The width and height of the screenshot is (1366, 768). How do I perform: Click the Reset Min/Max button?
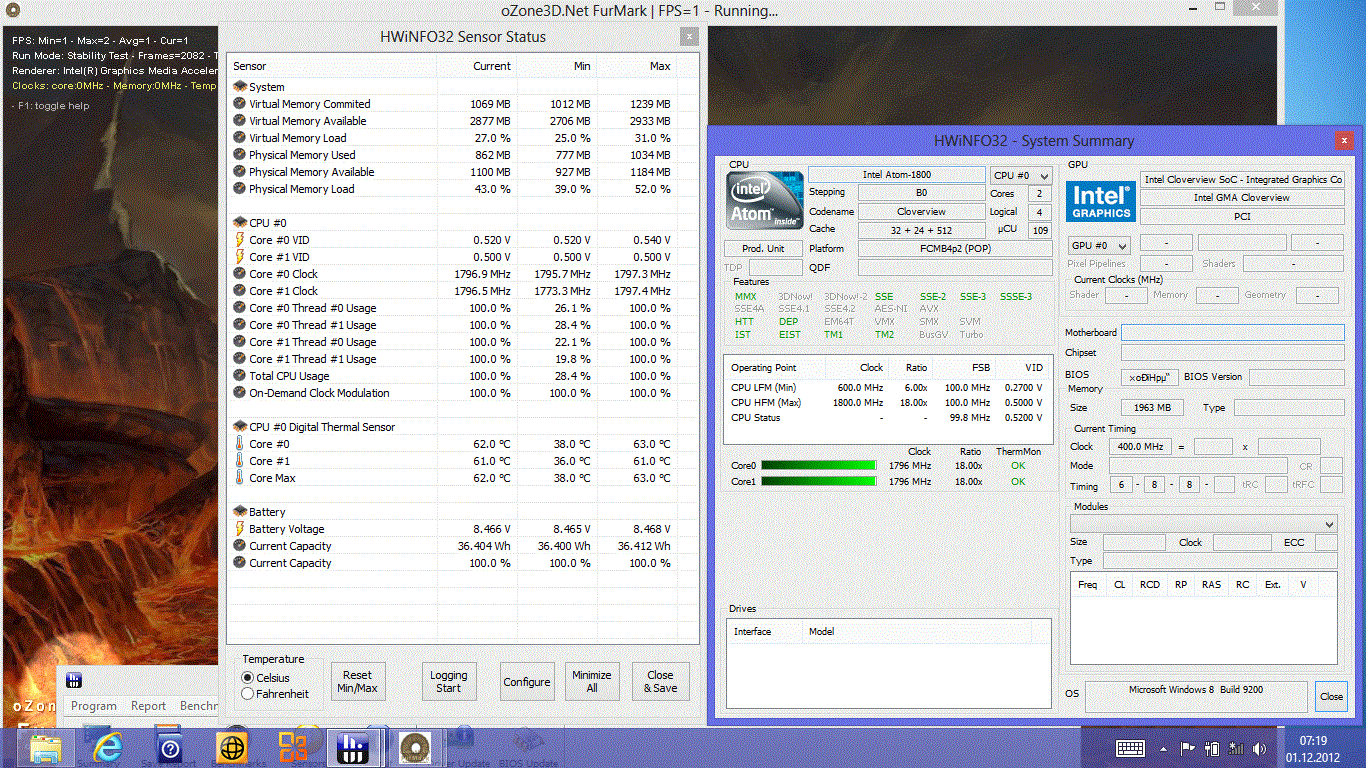coord(358,681)
